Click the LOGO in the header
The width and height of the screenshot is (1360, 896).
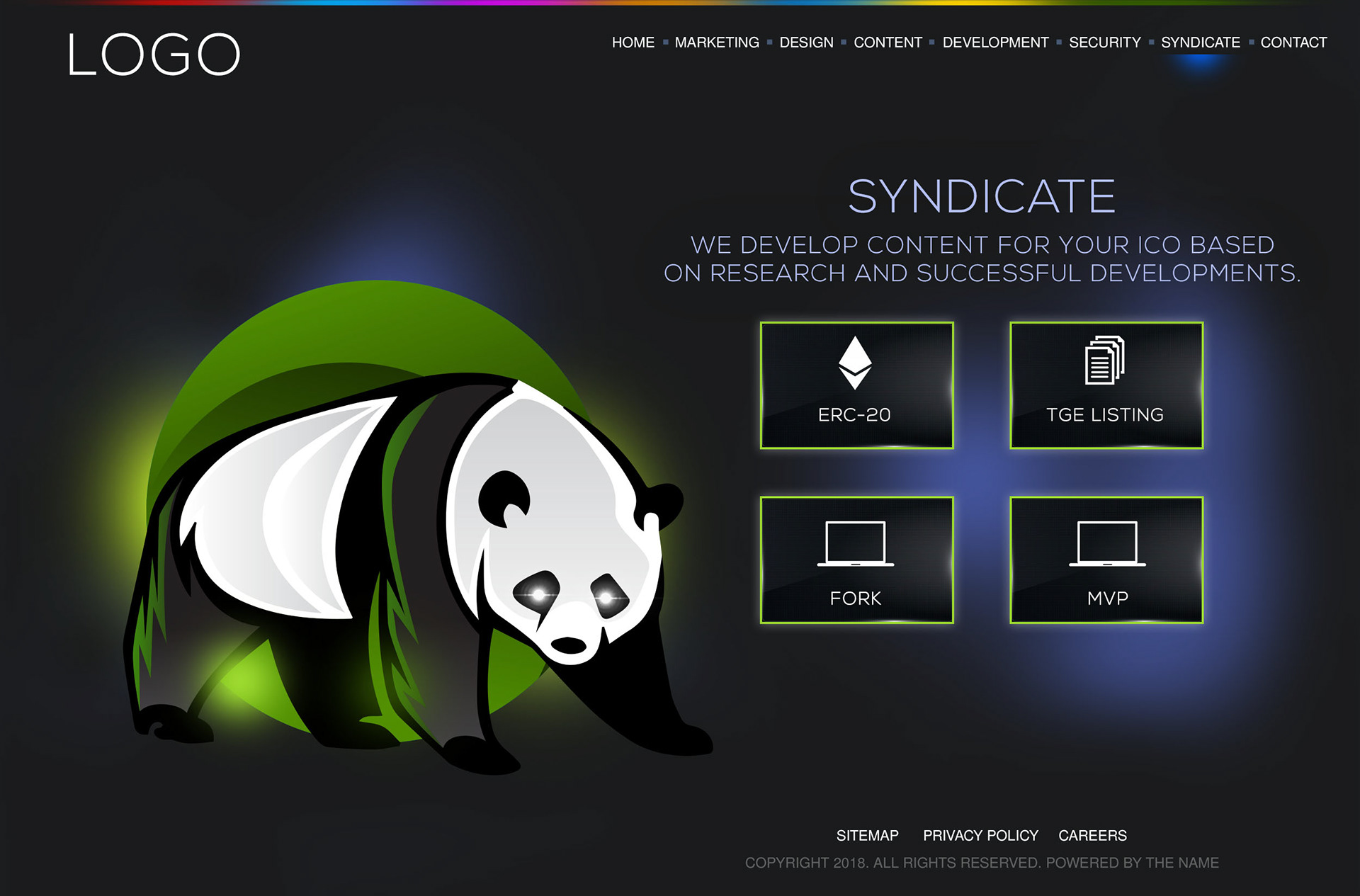click(154, 55)
